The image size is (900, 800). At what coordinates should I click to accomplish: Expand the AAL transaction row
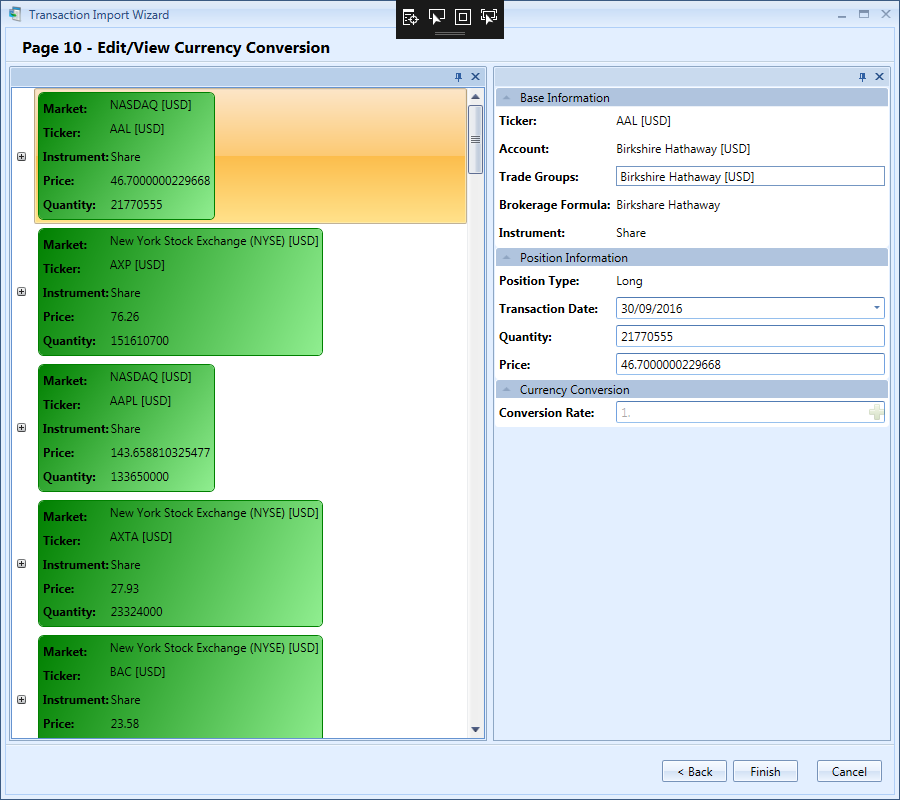pyautogui.click(x=22, y=157)
